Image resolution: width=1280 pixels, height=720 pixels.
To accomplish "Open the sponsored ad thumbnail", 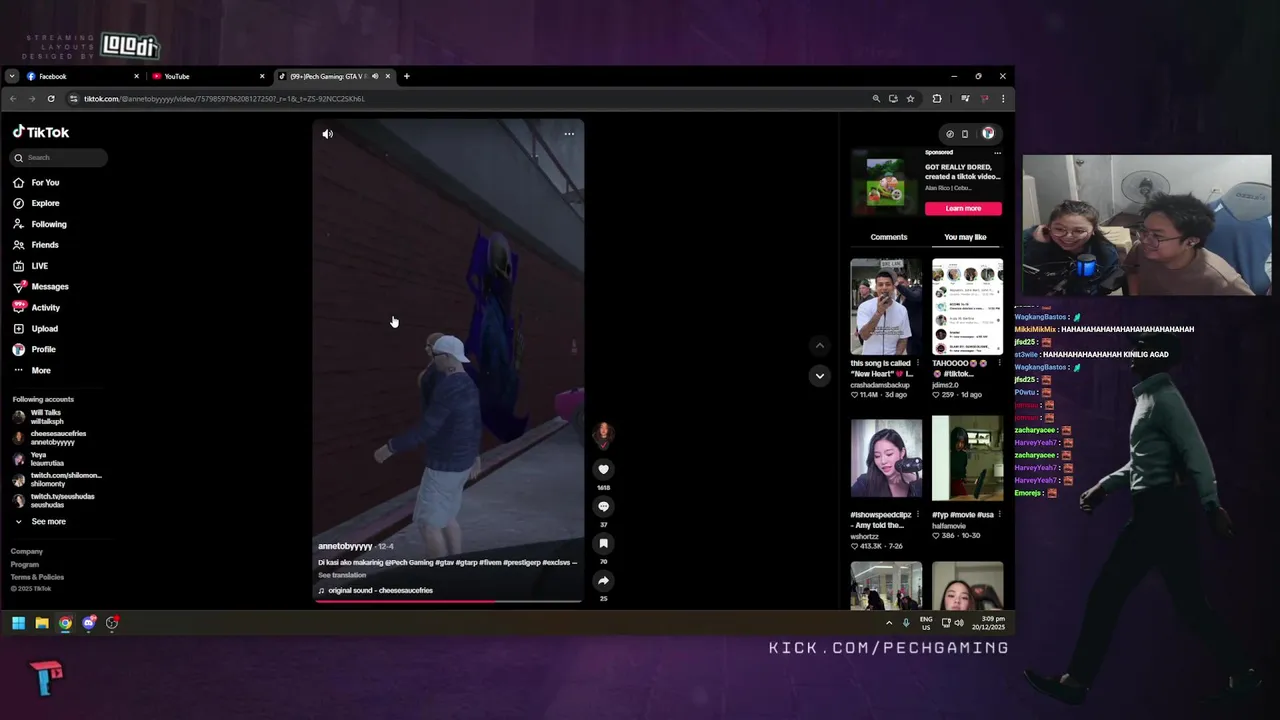I will 885,184.
